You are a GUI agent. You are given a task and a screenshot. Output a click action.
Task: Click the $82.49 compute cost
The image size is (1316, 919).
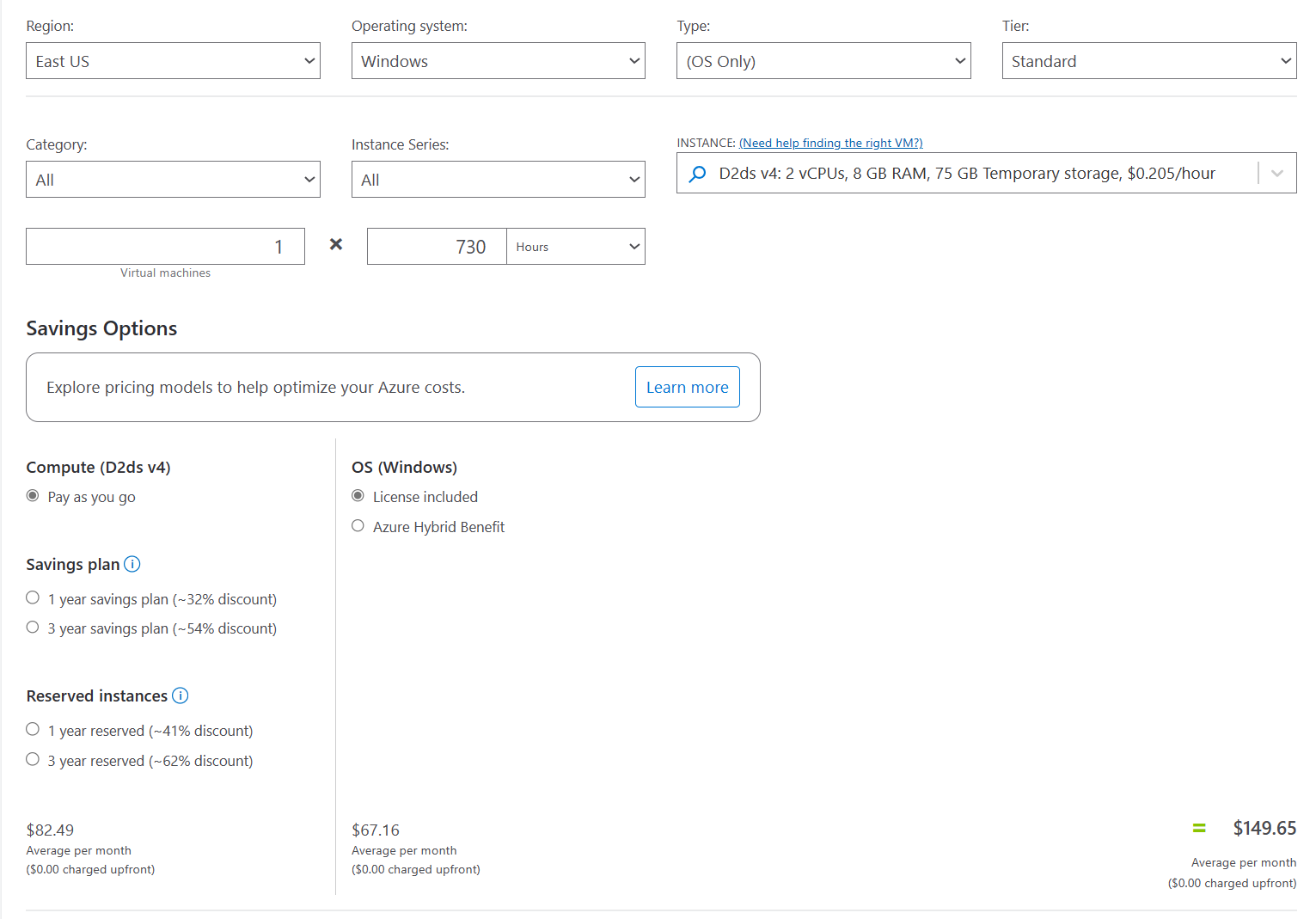coord(50,830)
